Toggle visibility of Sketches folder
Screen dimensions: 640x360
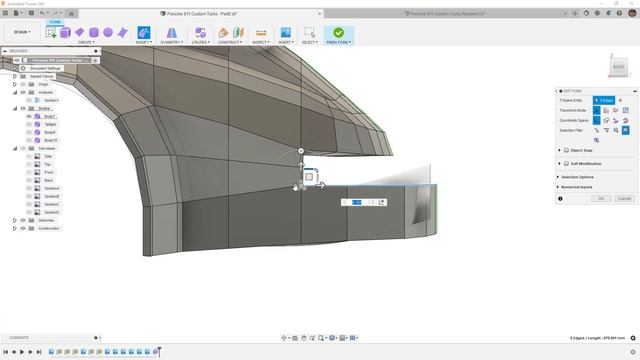coord(23,220)
